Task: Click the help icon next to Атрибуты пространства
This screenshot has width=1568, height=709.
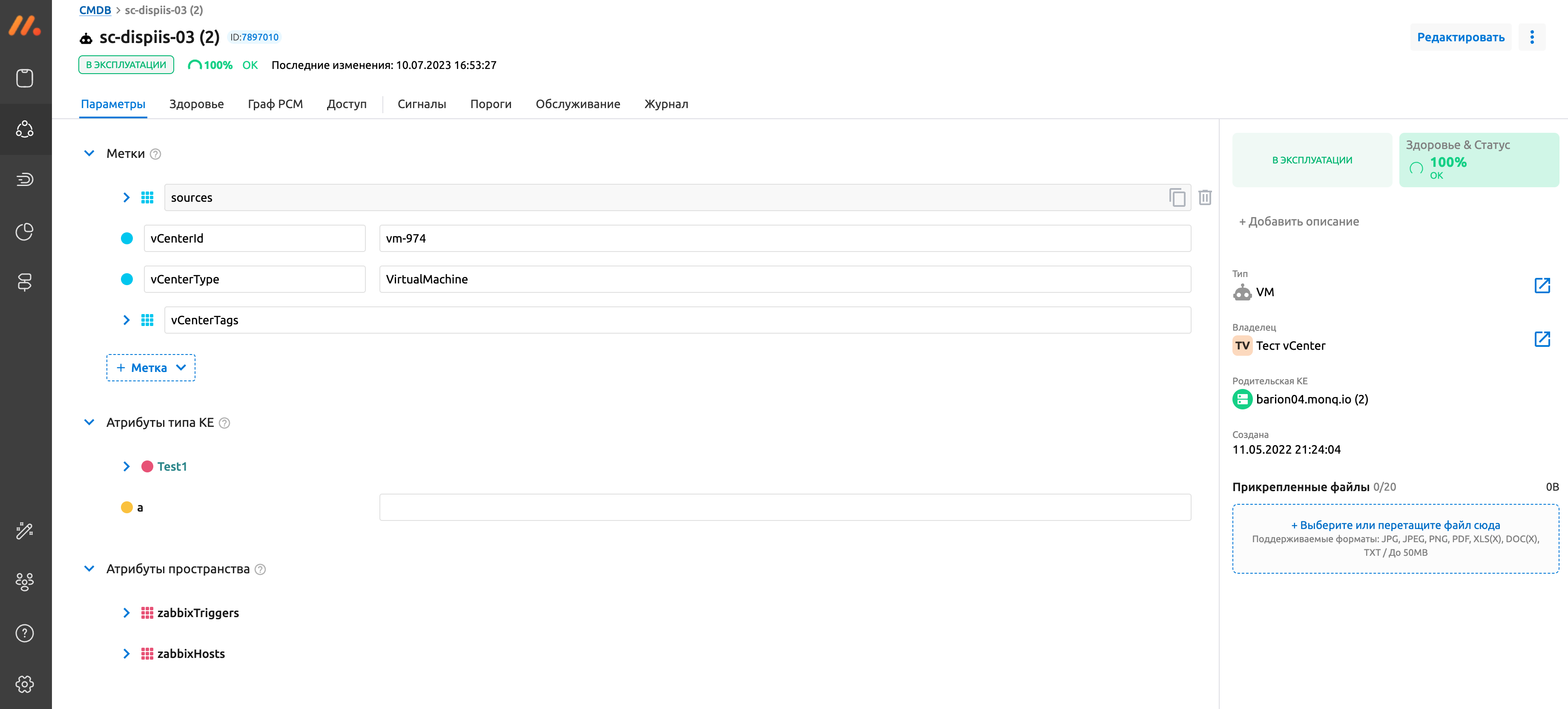Action: click(261, 569)
